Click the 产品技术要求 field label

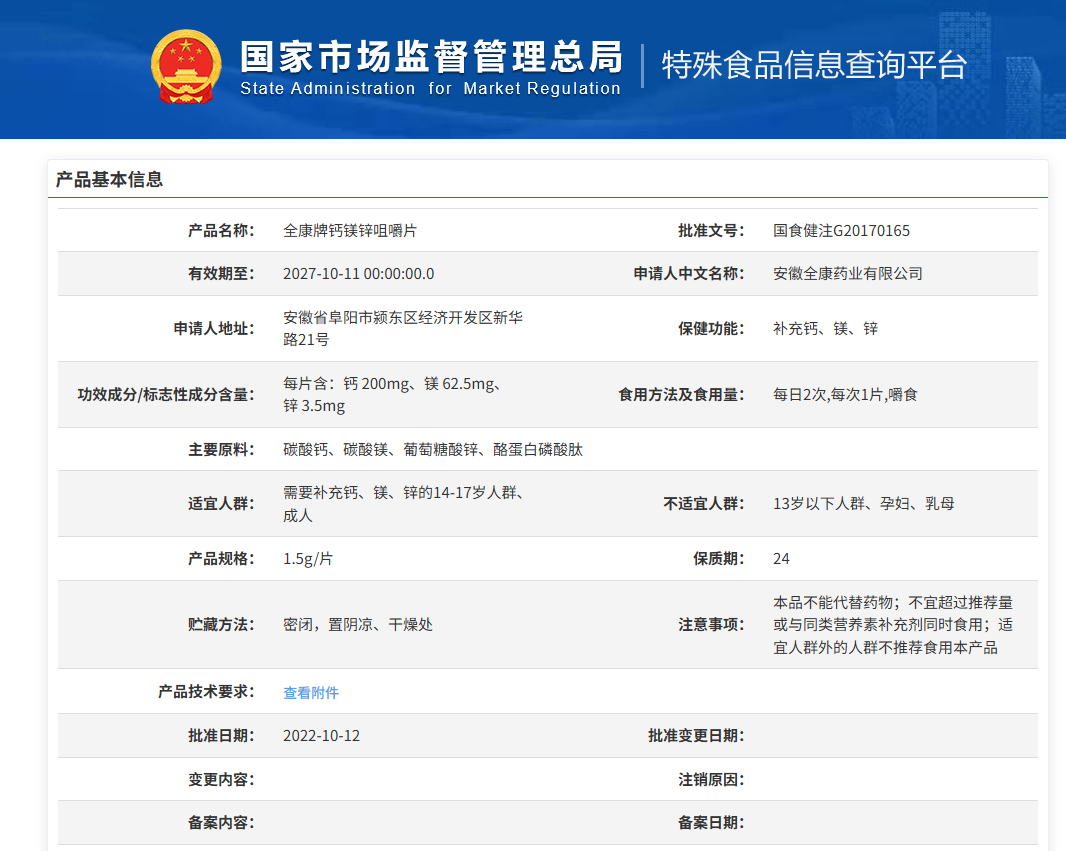206,692
